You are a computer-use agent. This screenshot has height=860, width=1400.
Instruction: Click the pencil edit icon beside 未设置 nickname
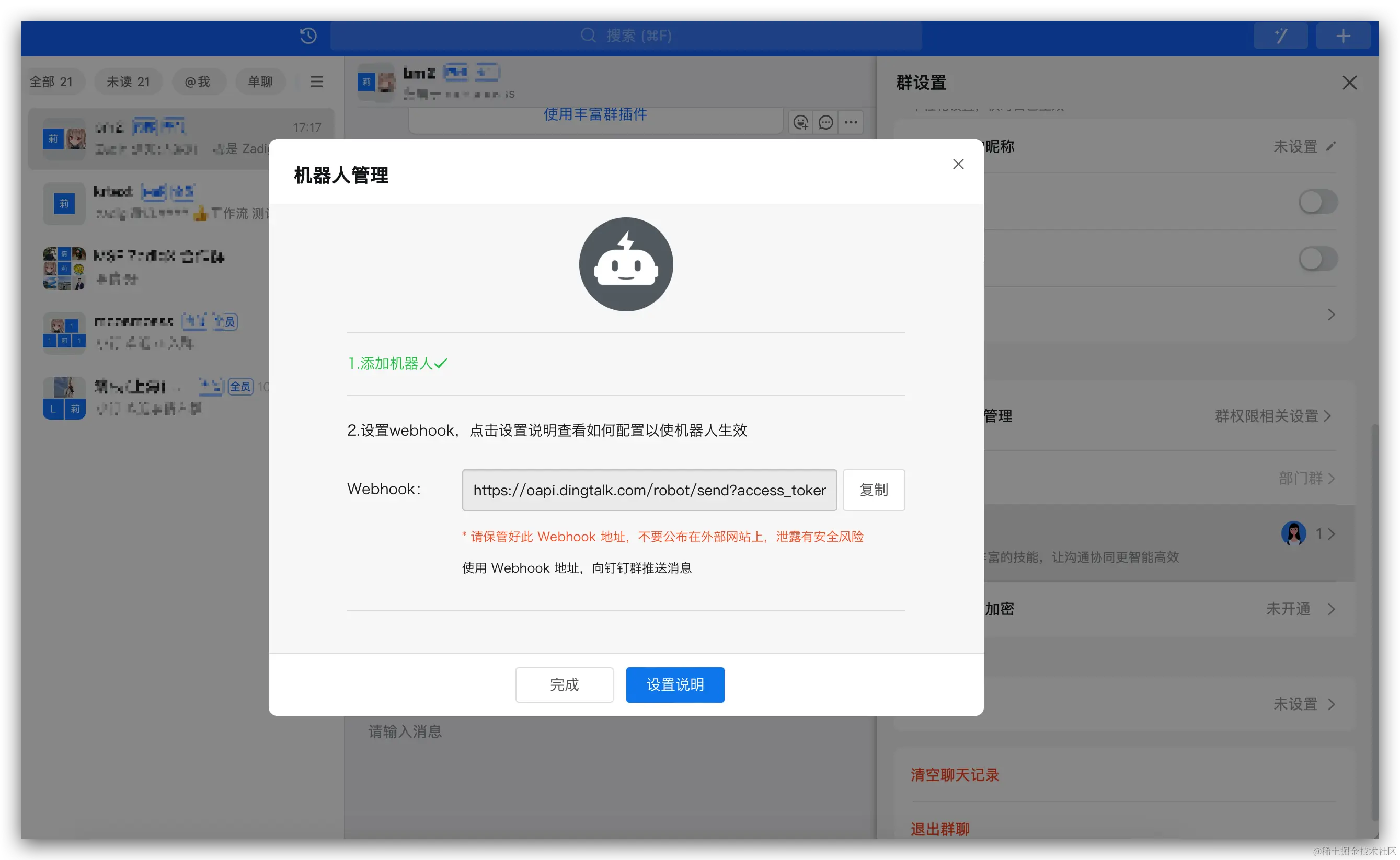[x=1330, y=147]
